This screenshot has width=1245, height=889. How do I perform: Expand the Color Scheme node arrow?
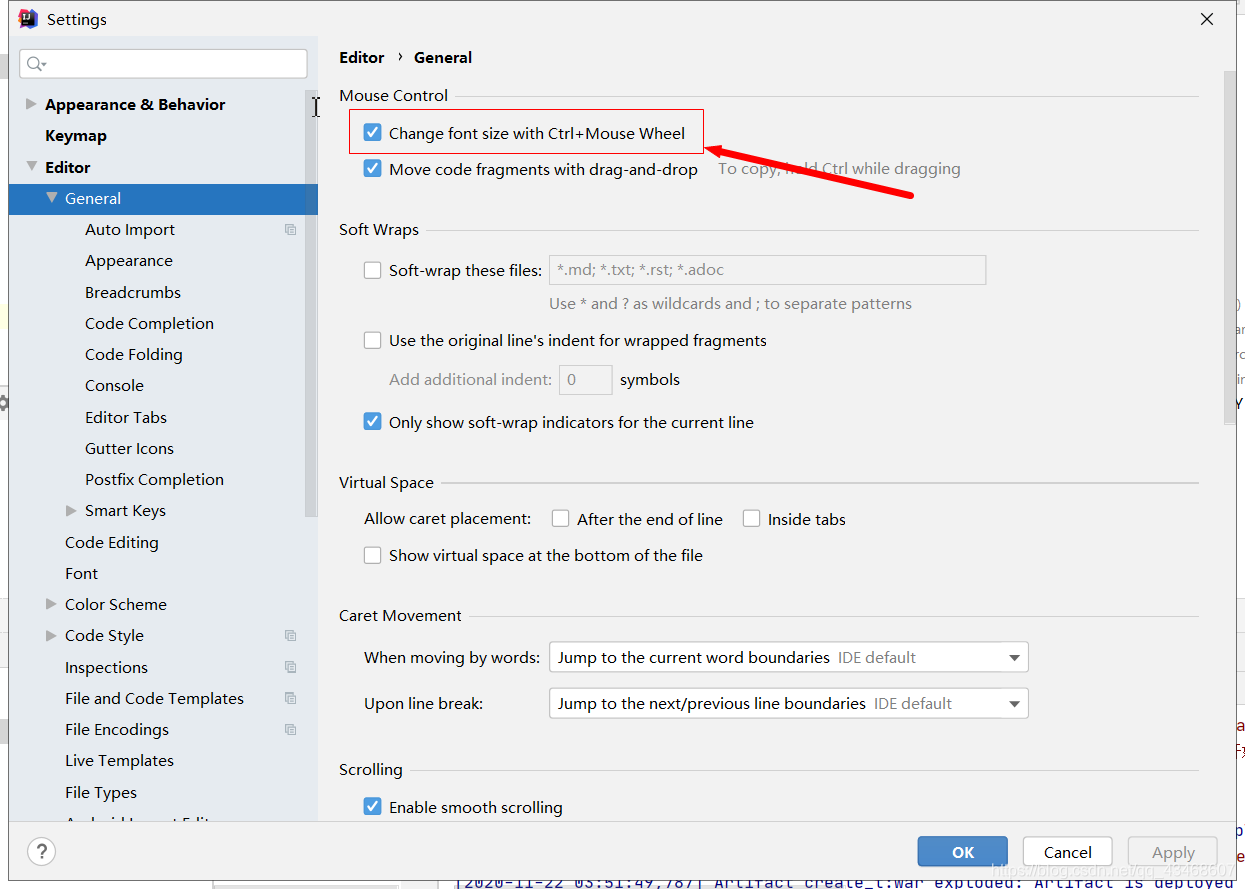(51, 604)
